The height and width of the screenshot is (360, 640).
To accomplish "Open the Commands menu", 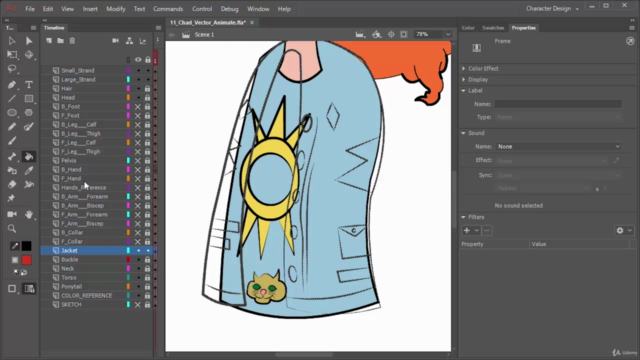I will (x=168, y=9).
